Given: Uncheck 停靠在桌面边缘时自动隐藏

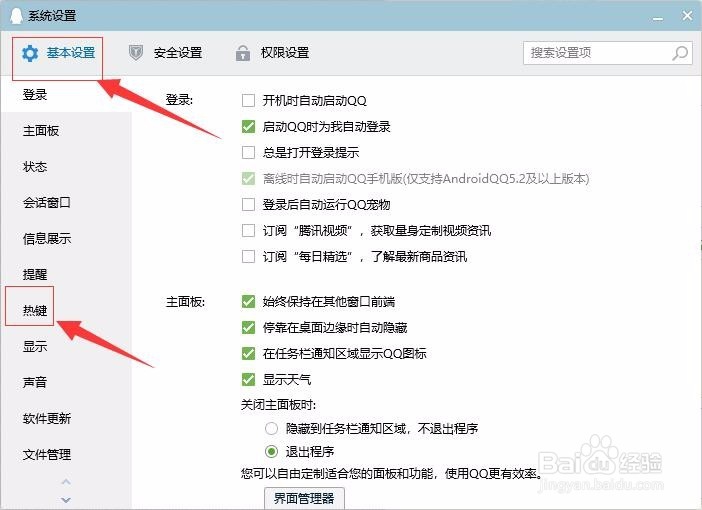Looking at the screenshot, I should point(248,327).
